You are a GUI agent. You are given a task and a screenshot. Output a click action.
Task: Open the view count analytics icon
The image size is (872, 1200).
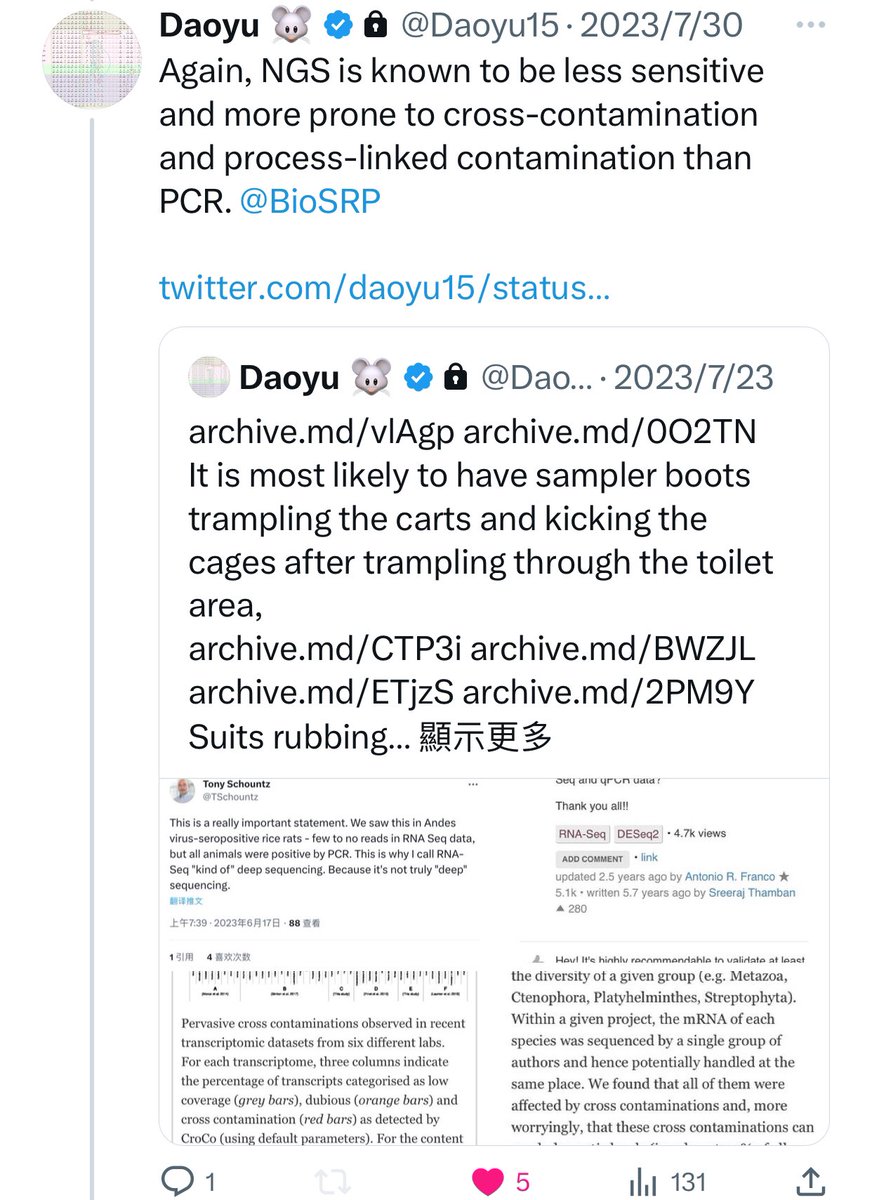click(x=641, y=1182)
